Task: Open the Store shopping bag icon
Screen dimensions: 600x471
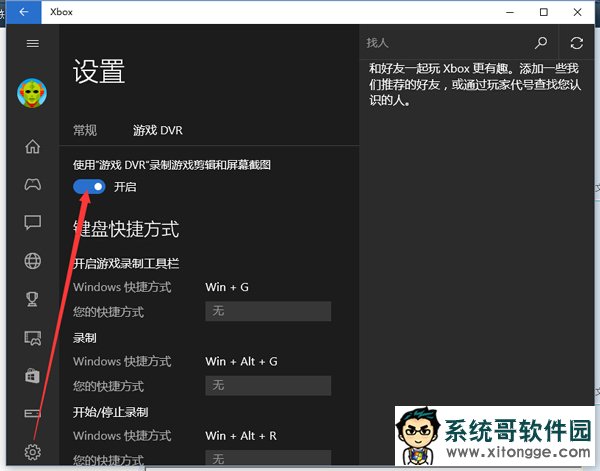Action: tap(33, 376)
